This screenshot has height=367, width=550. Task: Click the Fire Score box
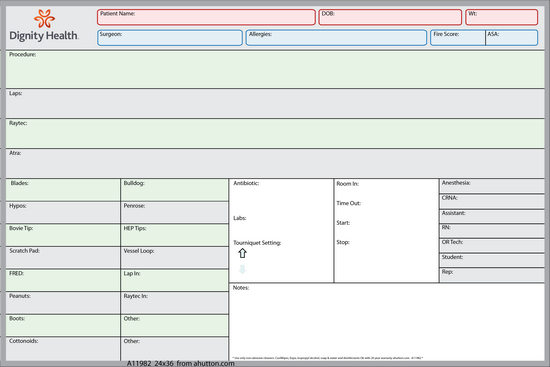[458, 38]
